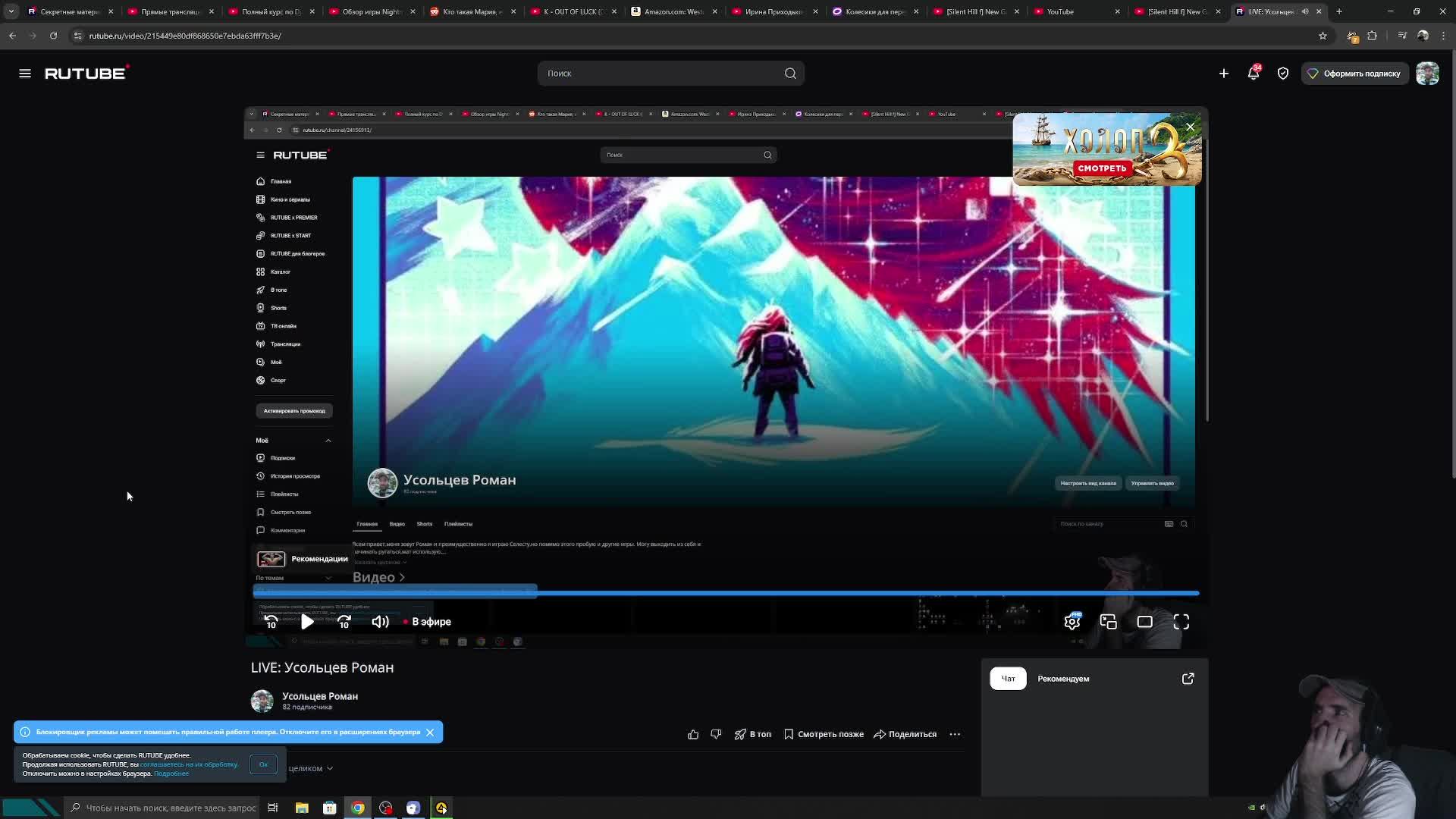Viewport: 1456px width, 819px height.
Task: Open Windows Task View
Action: (x=273, y=808)
